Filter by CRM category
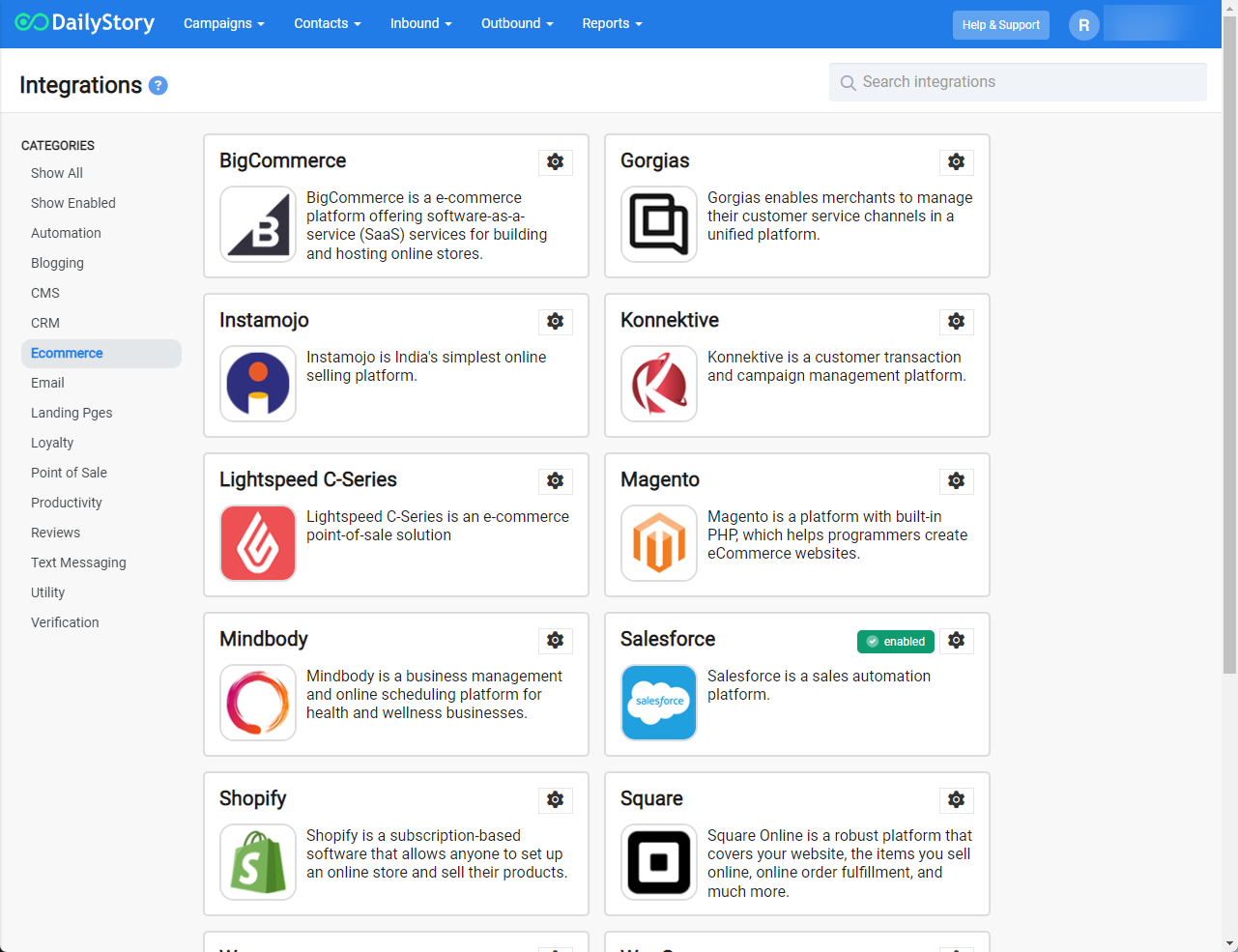Screen dimensions: 1238x952 tap(45, 323)
